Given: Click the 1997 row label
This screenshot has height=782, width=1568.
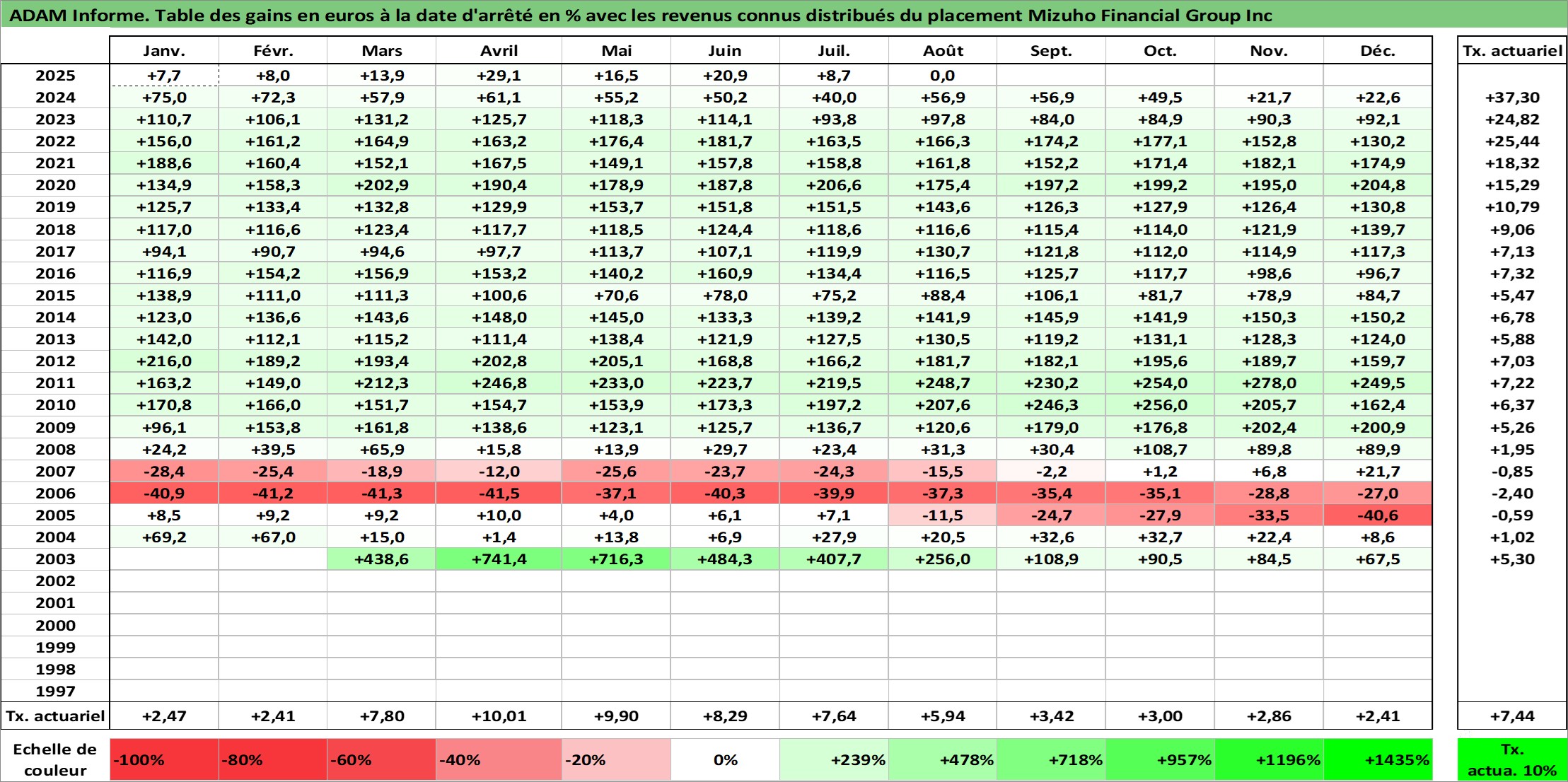Looking at the screenshot, I should tap(55, 691).
